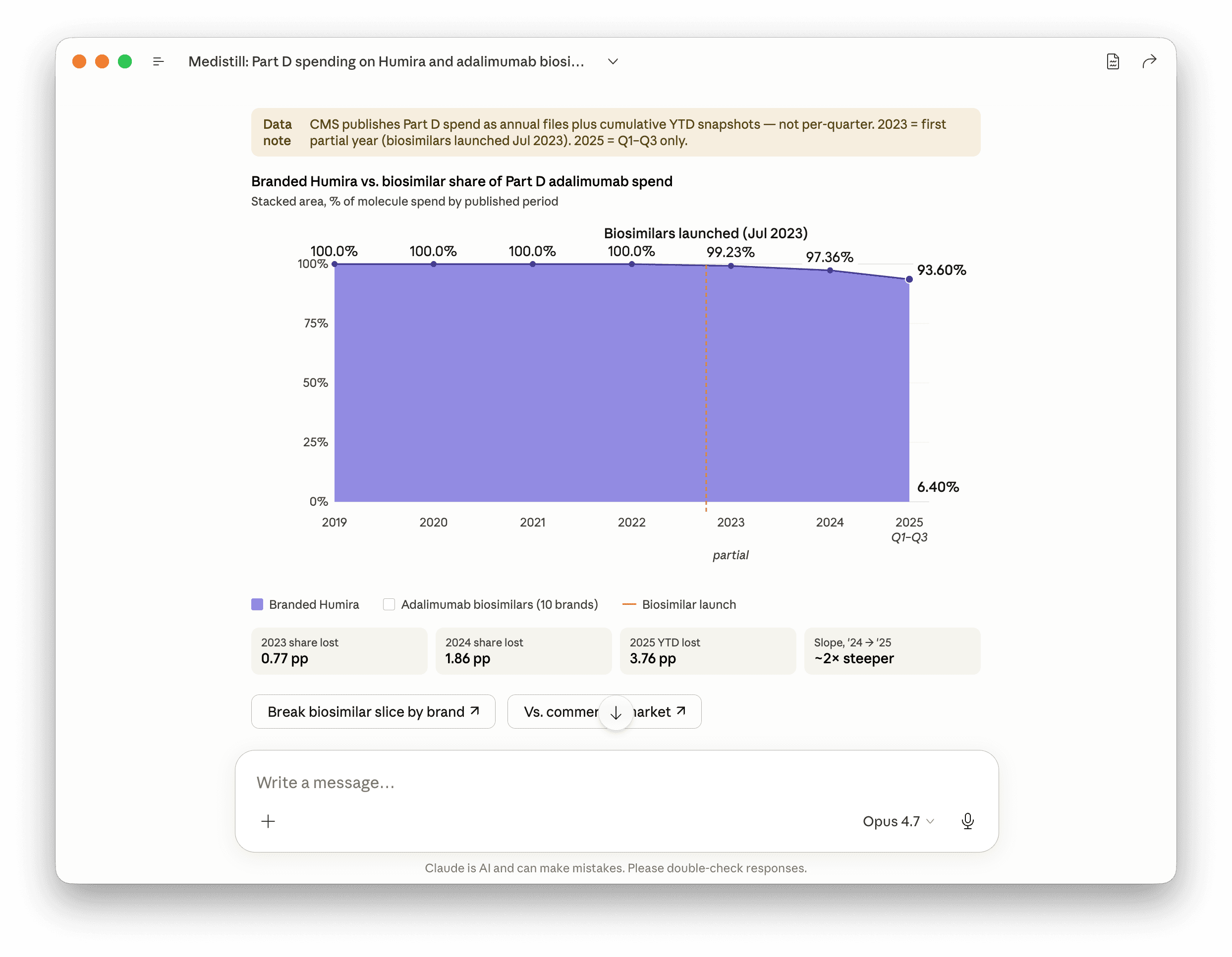1232x957 pixels.
Task: Click the Data note label
Action: [x=277, y=132]
